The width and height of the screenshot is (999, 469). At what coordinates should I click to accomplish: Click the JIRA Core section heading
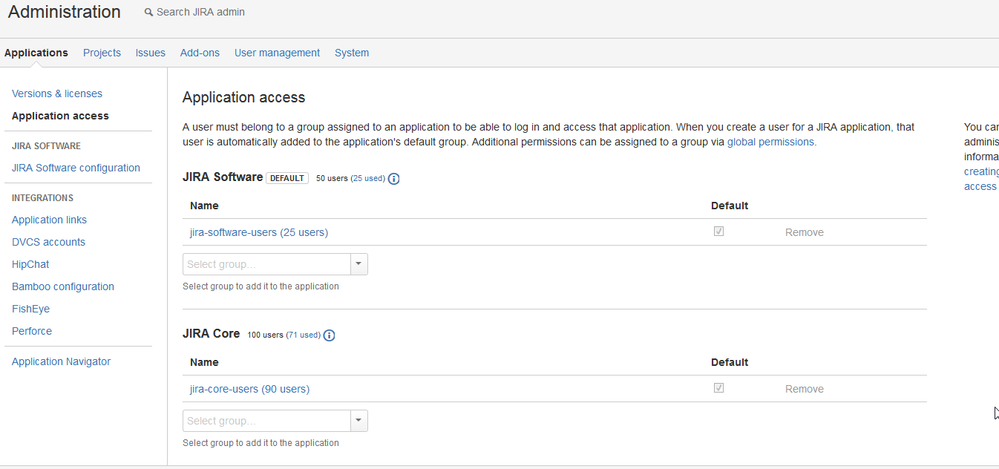point(211,334)
